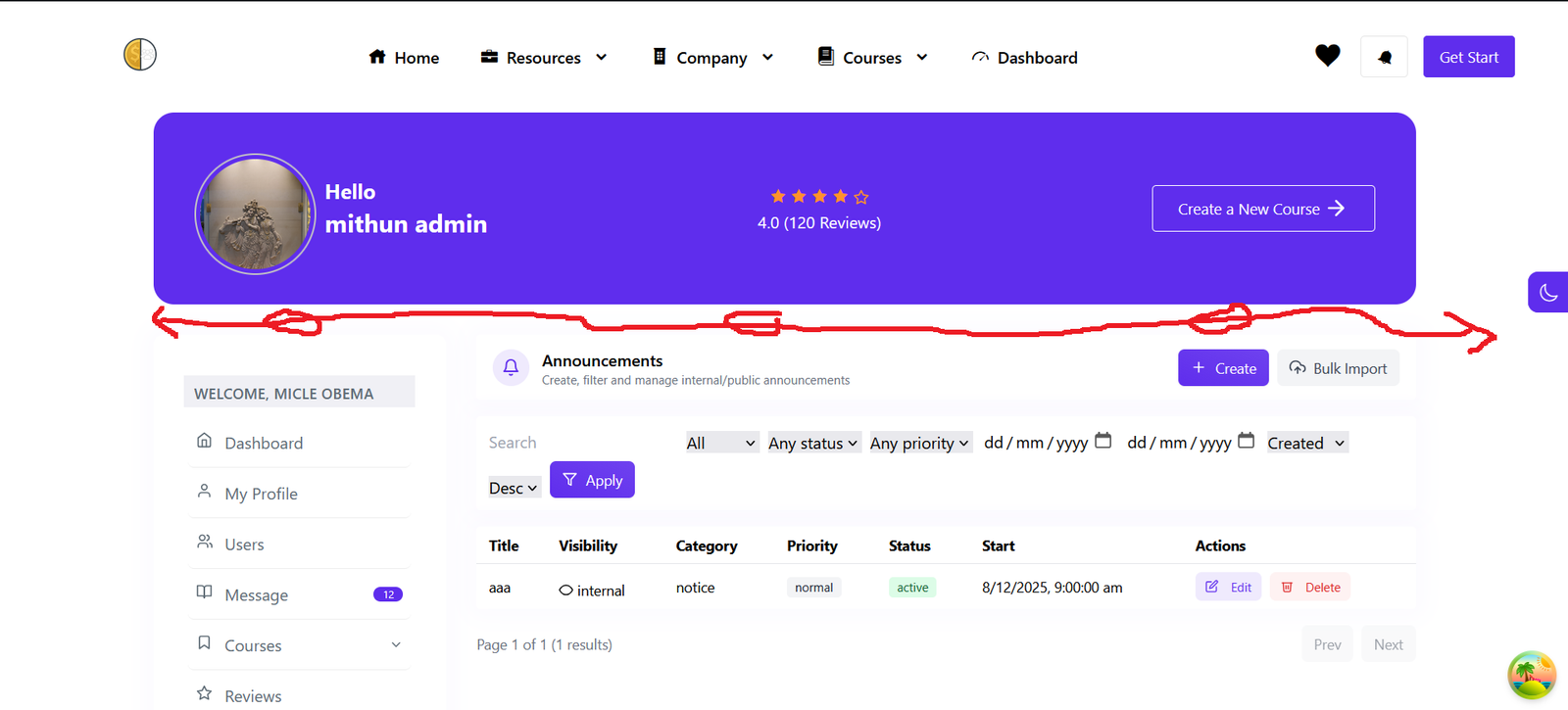Expand Courses in the sidebar
This screenshot has width=1568, height=710.
click(299, 645)
